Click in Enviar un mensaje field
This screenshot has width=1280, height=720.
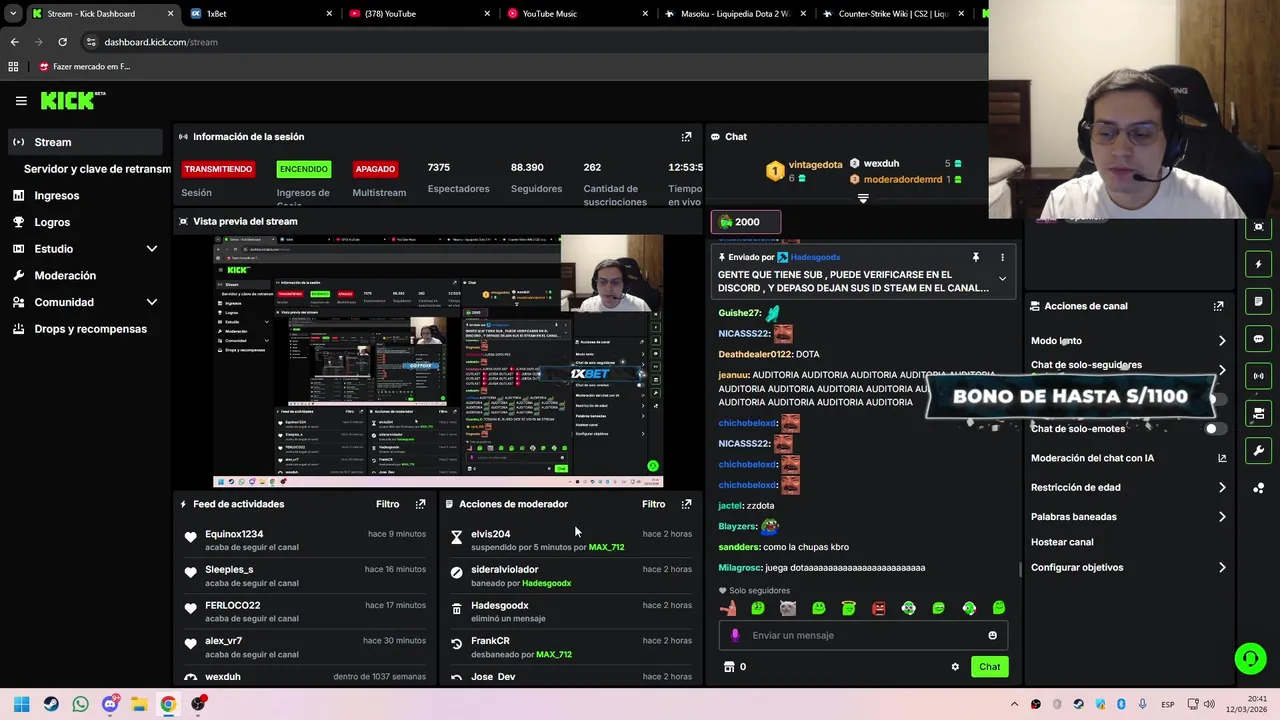(862, 635)
